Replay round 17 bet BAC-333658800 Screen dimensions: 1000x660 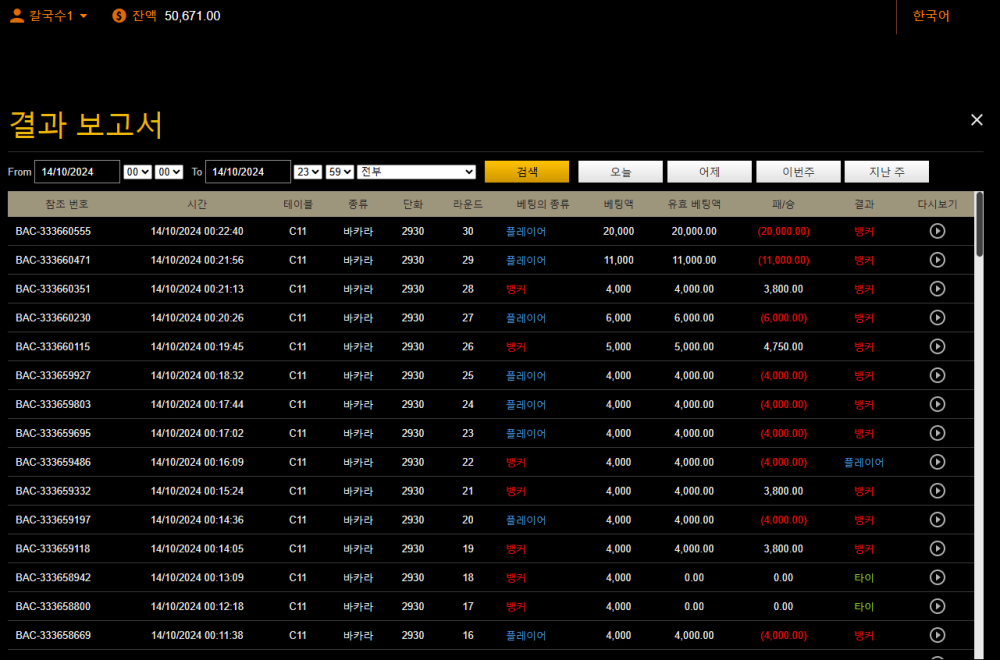[937, 606]
